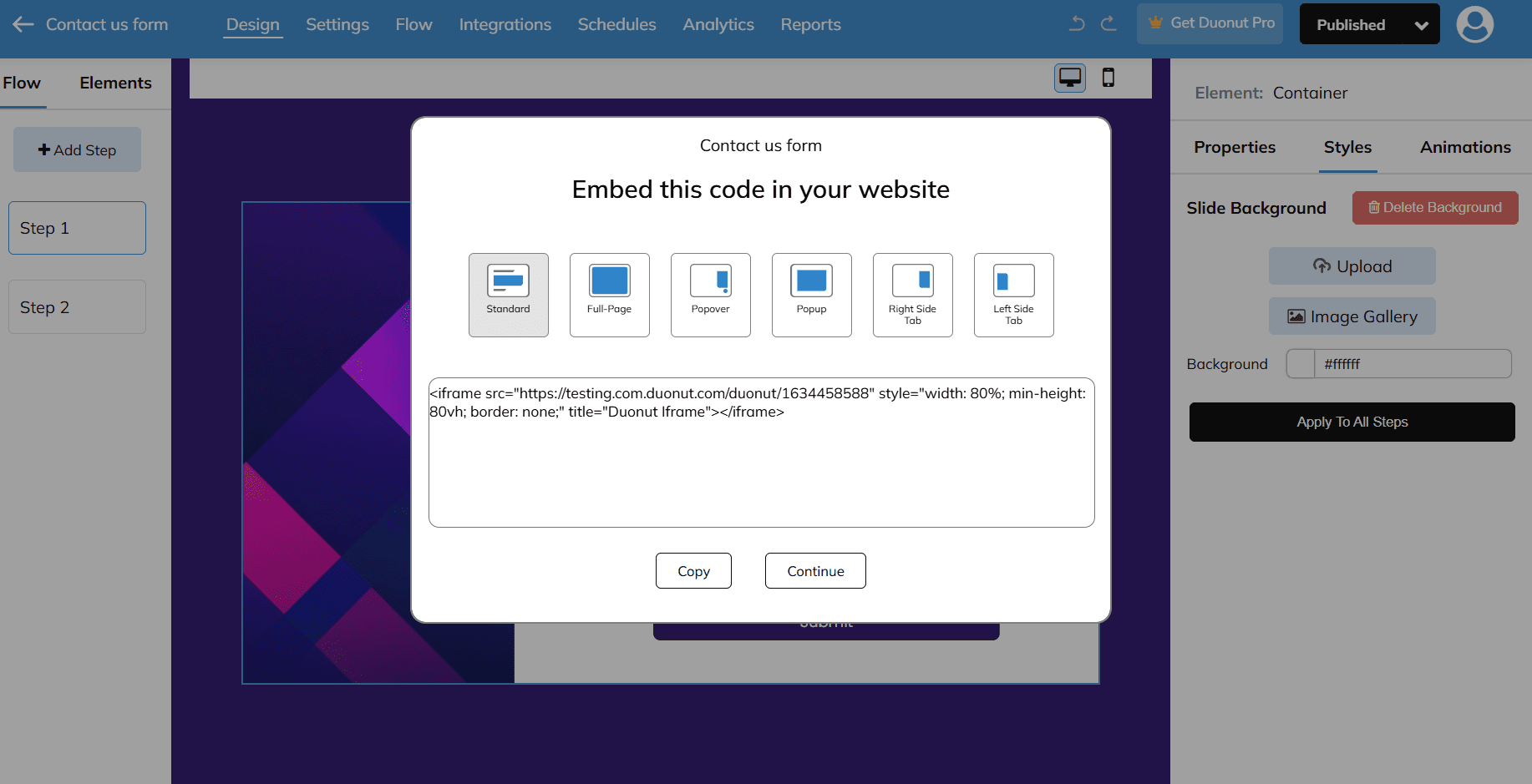1532x784 pixels.
Task: Open the Integrations menu tab
Action: [x=505, y=24]
